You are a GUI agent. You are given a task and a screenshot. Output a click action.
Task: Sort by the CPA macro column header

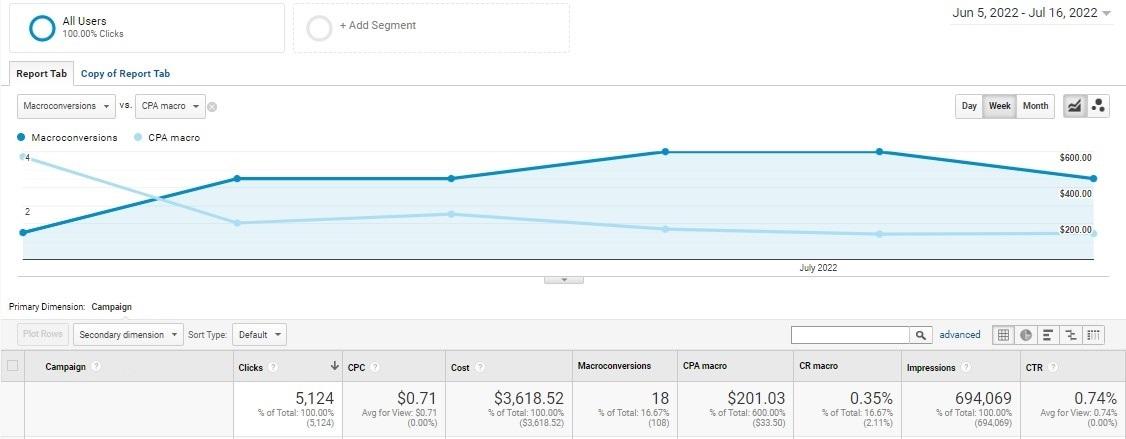click(x=704, y=366)
